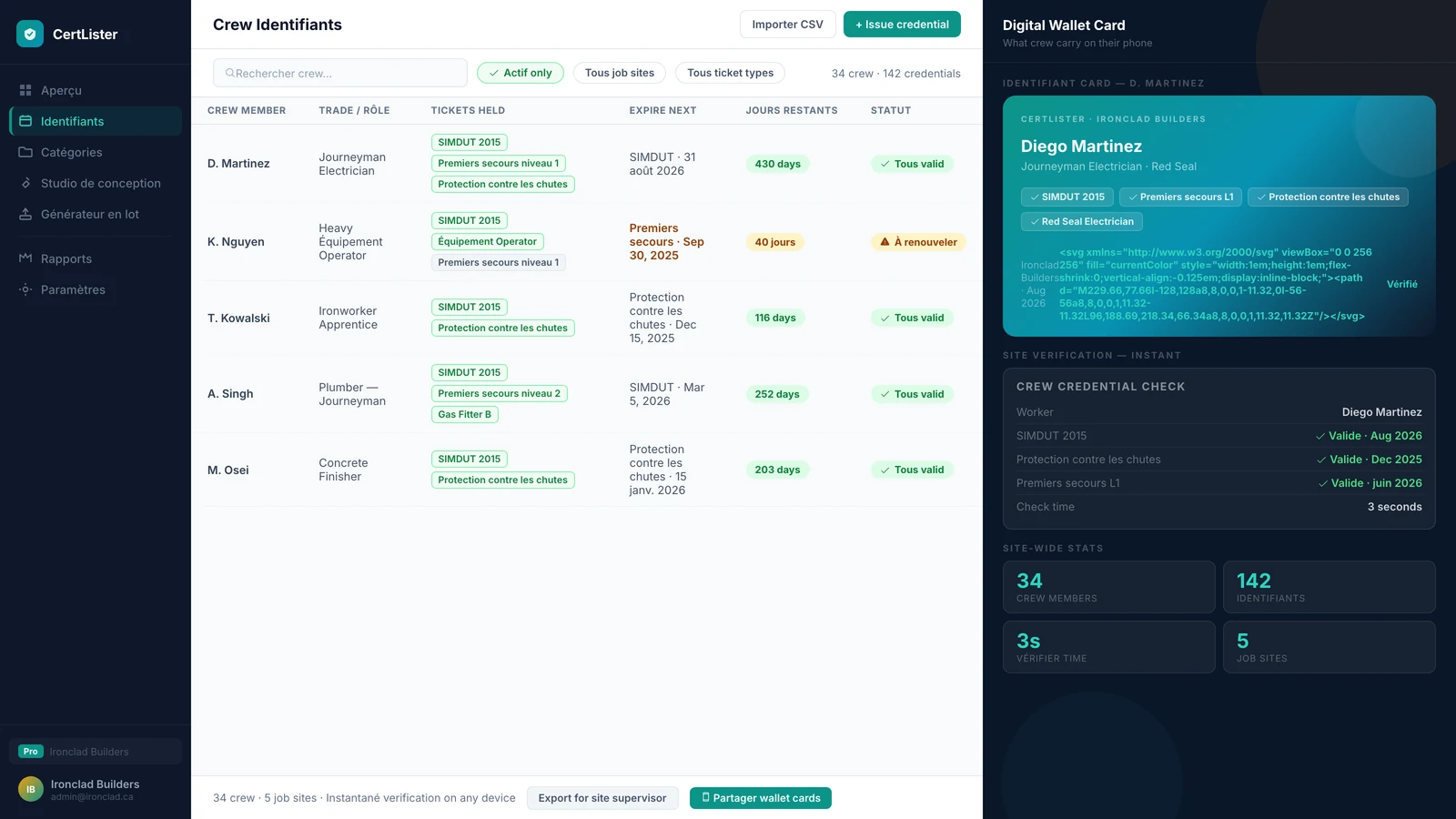1456x819 pixels.
Task: Click the Importer CSV button
Action: 787,25
